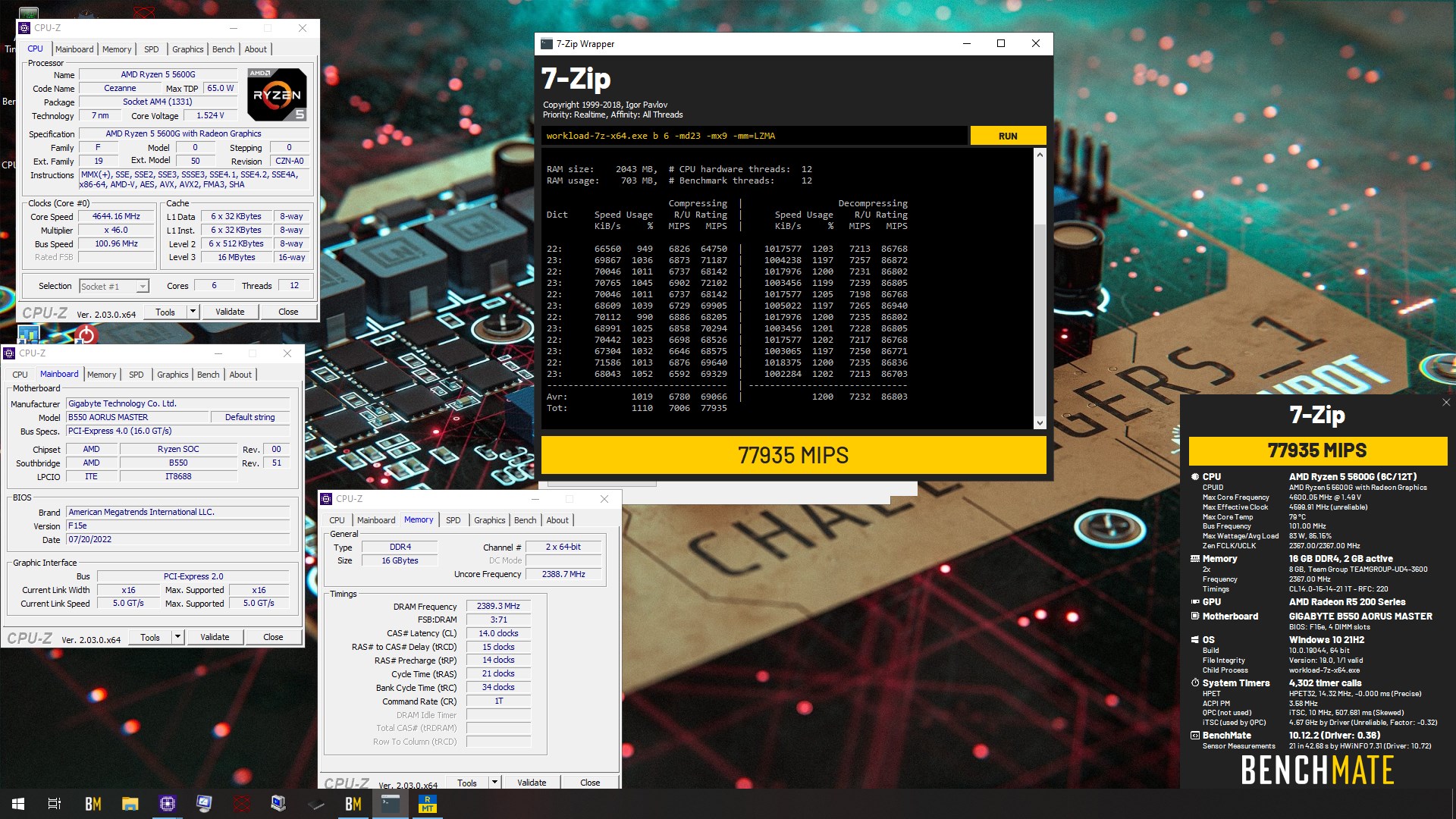Click the CPU-Z title icon in the Mainboard window
Viewport: 1456px width, 819px height.
point(9,353)
